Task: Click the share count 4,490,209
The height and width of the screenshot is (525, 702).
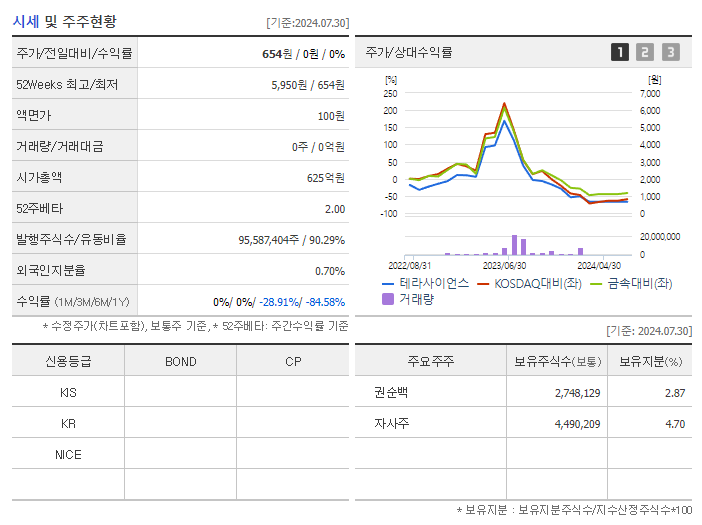Action: [578, 424]
